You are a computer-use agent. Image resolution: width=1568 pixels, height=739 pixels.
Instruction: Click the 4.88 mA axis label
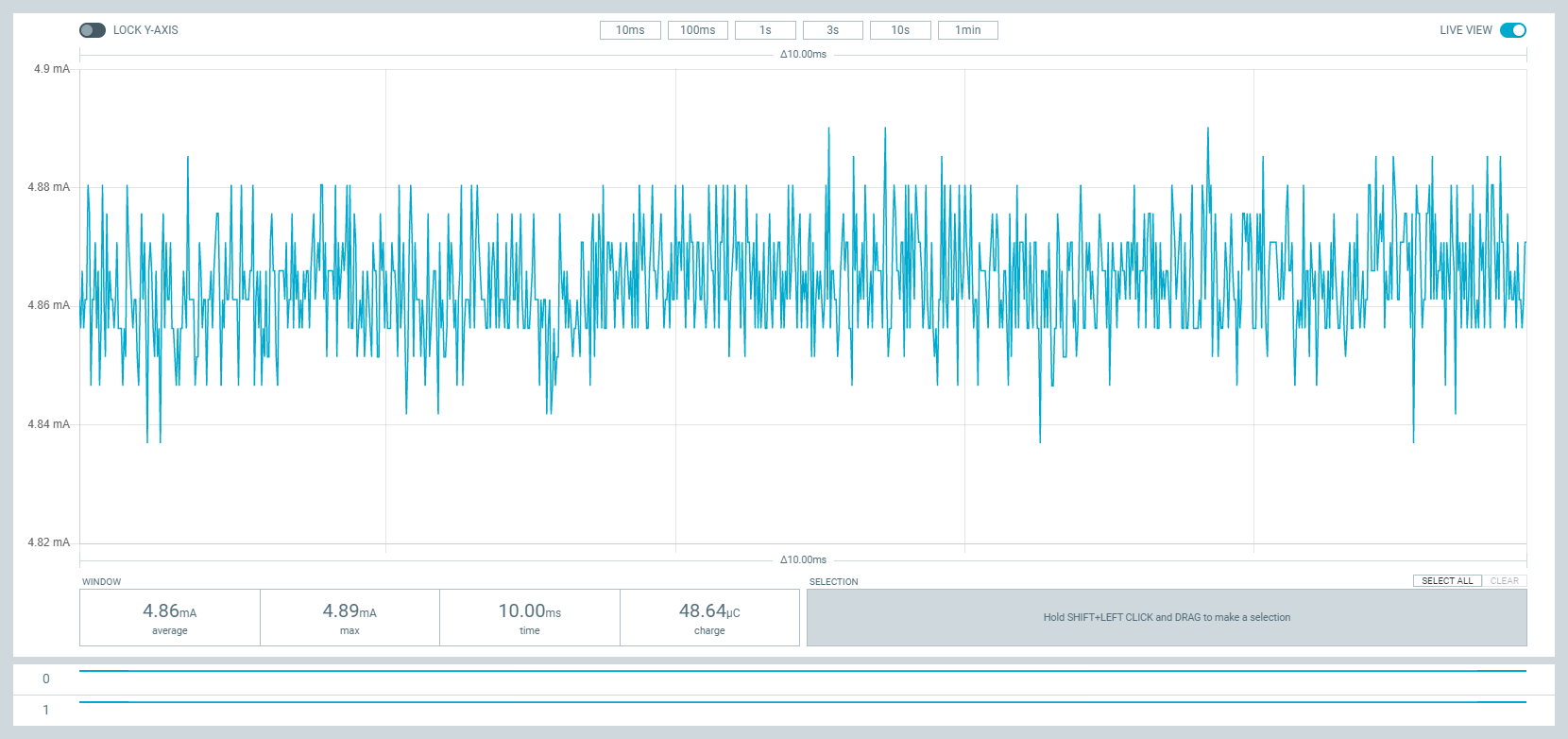click(x=49, y=187)
